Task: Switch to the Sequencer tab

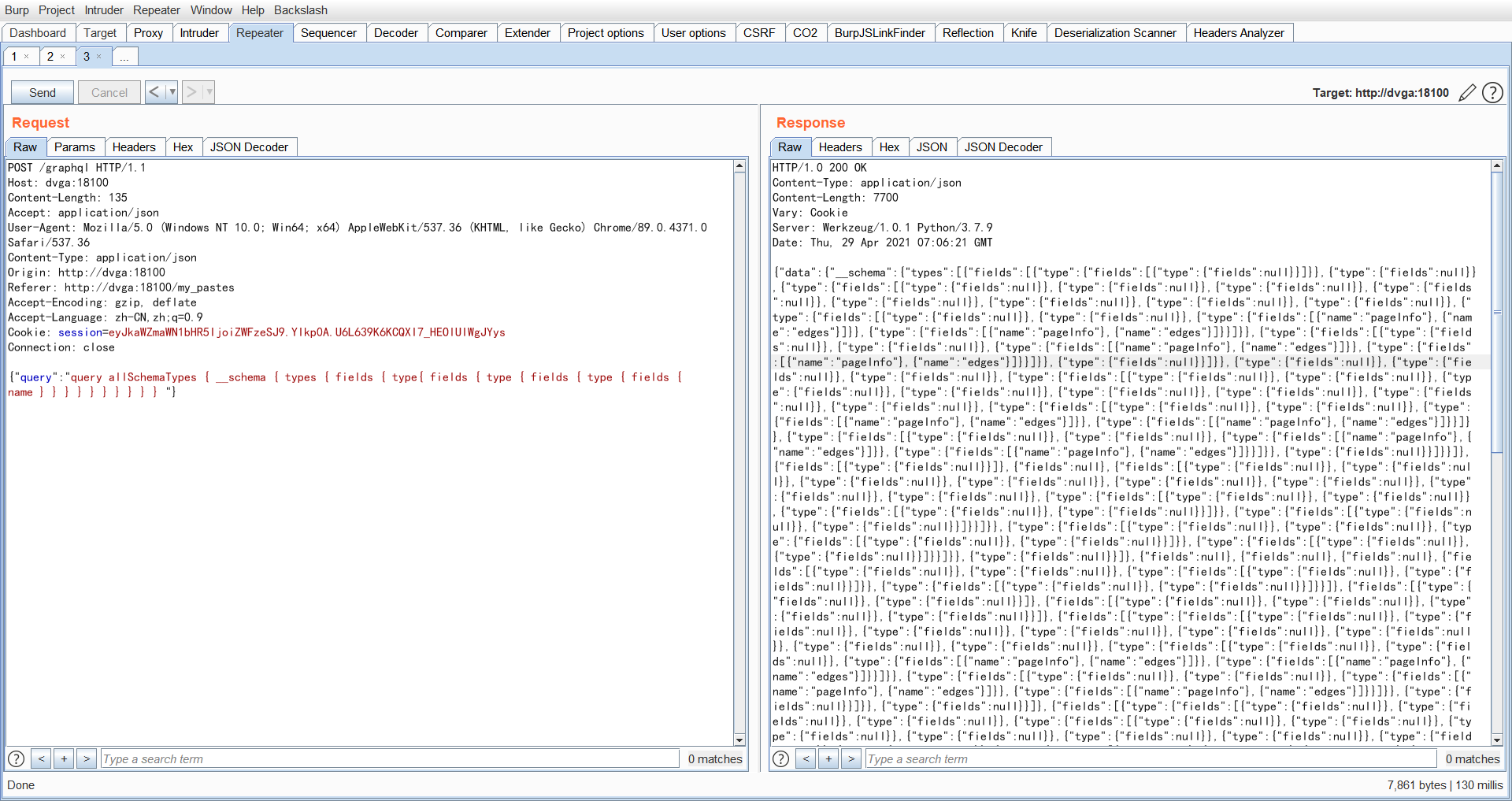Action: point(328,32)
